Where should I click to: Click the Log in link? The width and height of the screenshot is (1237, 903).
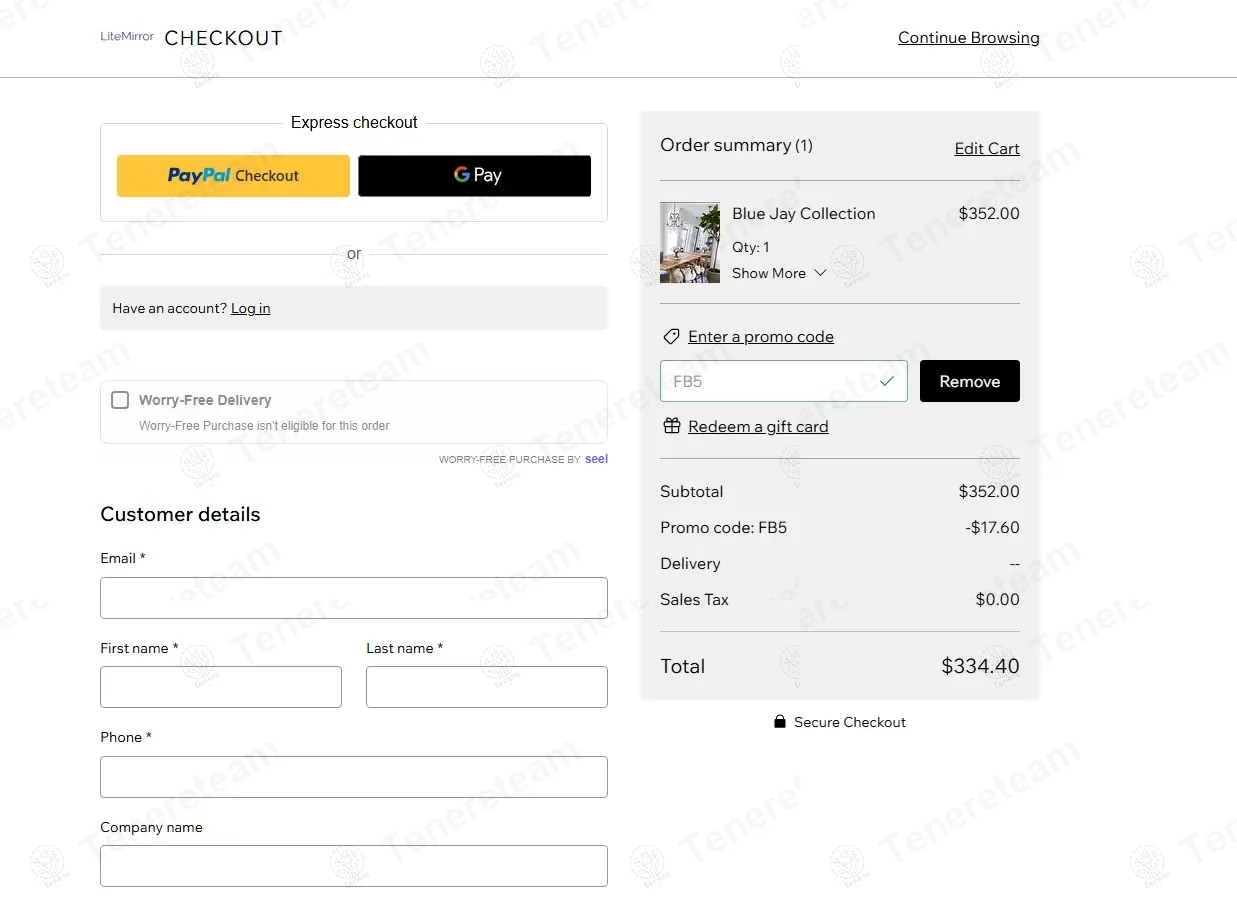[x=250, y=309]
